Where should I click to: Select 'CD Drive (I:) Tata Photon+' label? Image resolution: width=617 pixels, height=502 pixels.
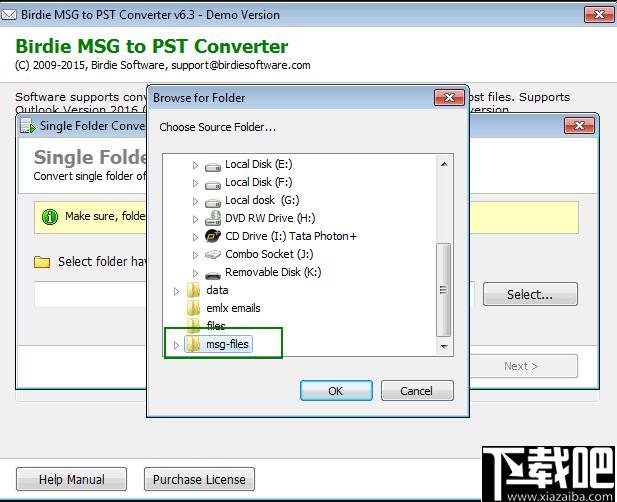pos(291,236)
